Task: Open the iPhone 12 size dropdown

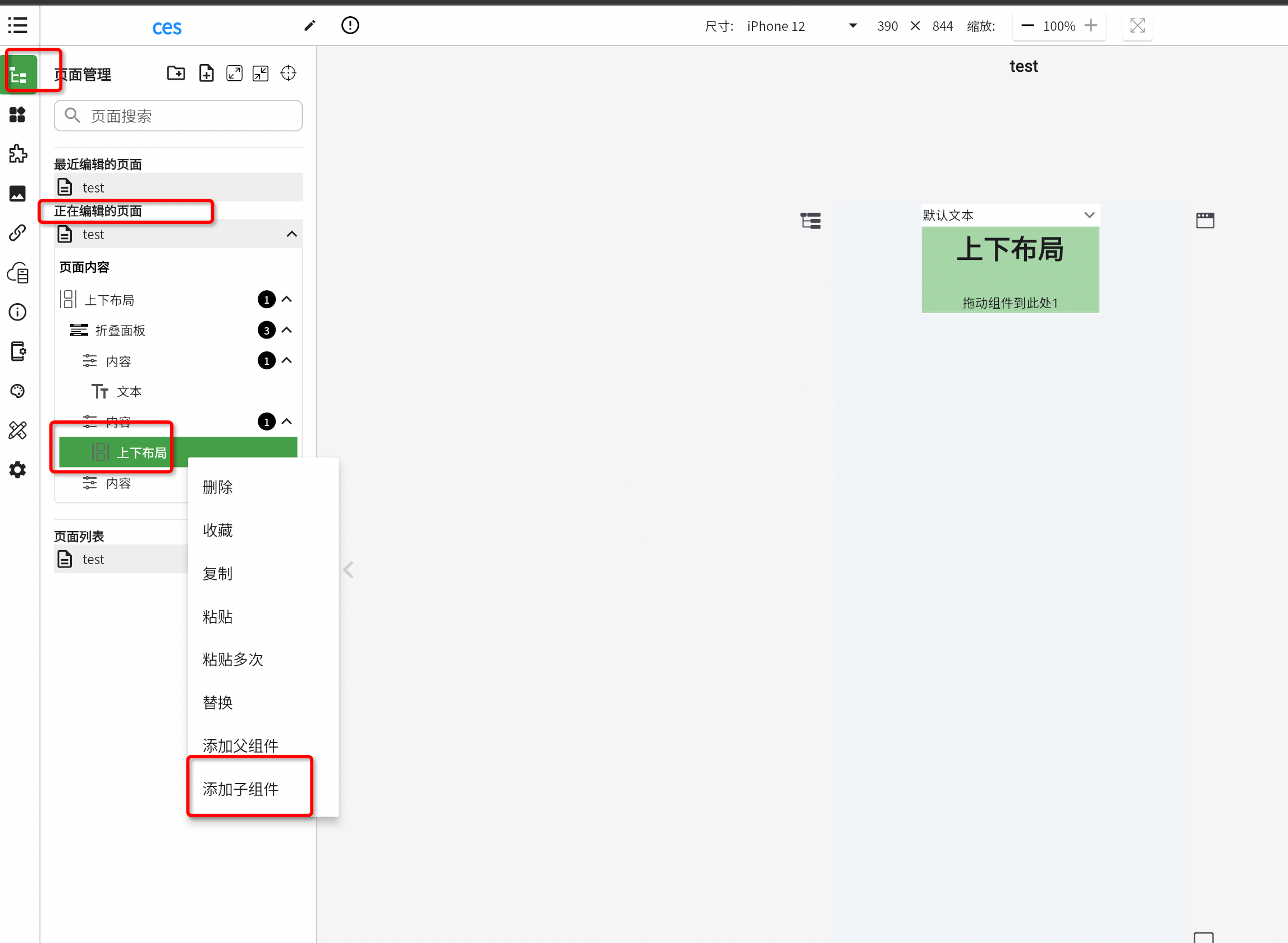Action: pyautogui.click(x=802, y=26)
